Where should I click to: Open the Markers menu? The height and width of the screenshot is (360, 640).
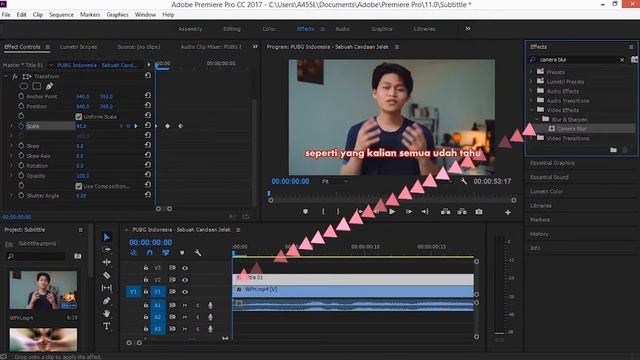90,14
